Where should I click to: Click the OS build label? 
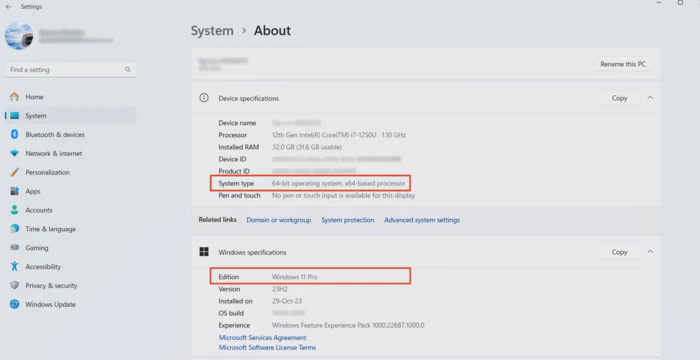[231, 313]
